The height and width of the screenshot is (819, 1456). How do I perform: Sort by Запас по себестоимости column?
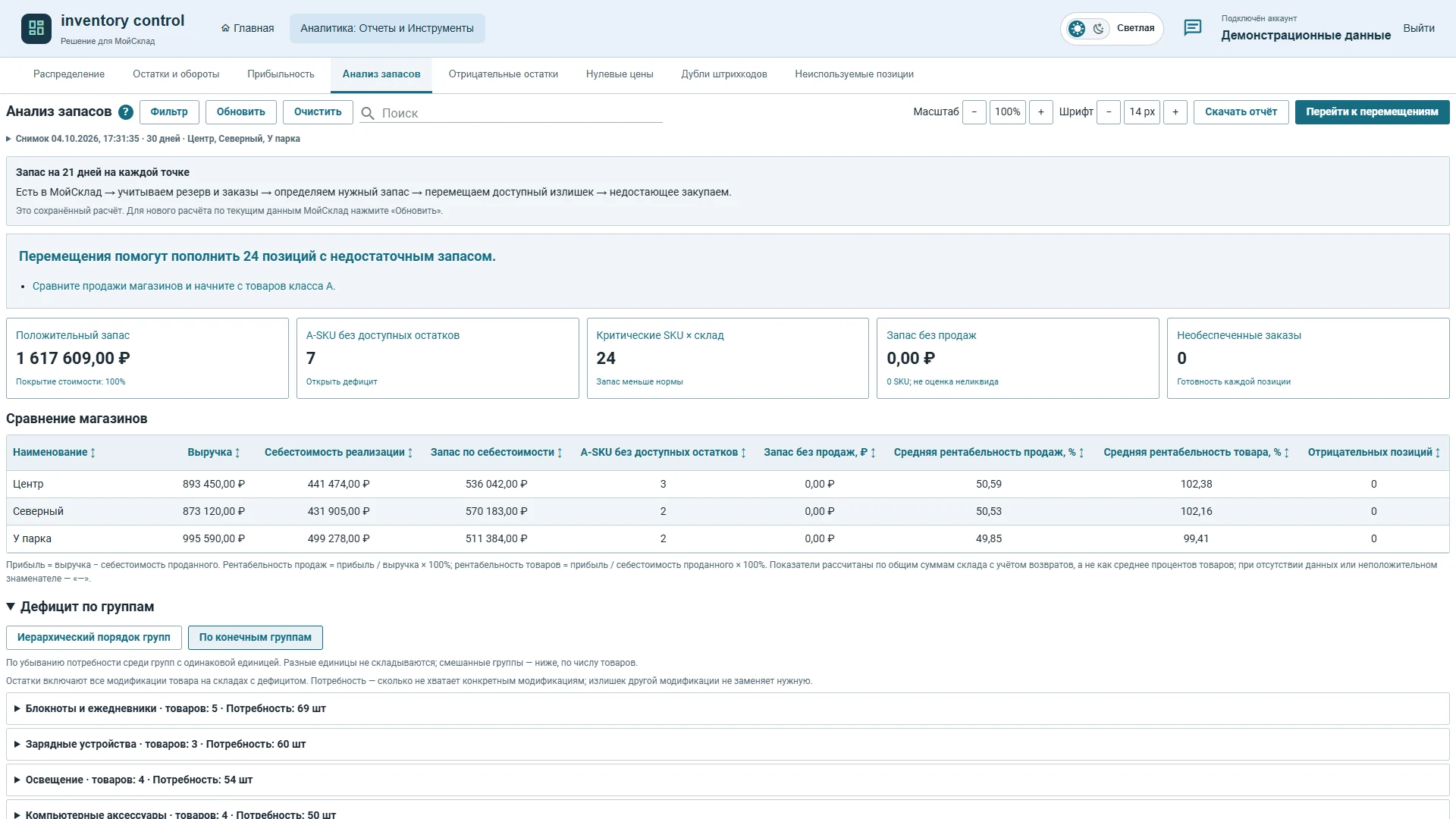[496, 453]
